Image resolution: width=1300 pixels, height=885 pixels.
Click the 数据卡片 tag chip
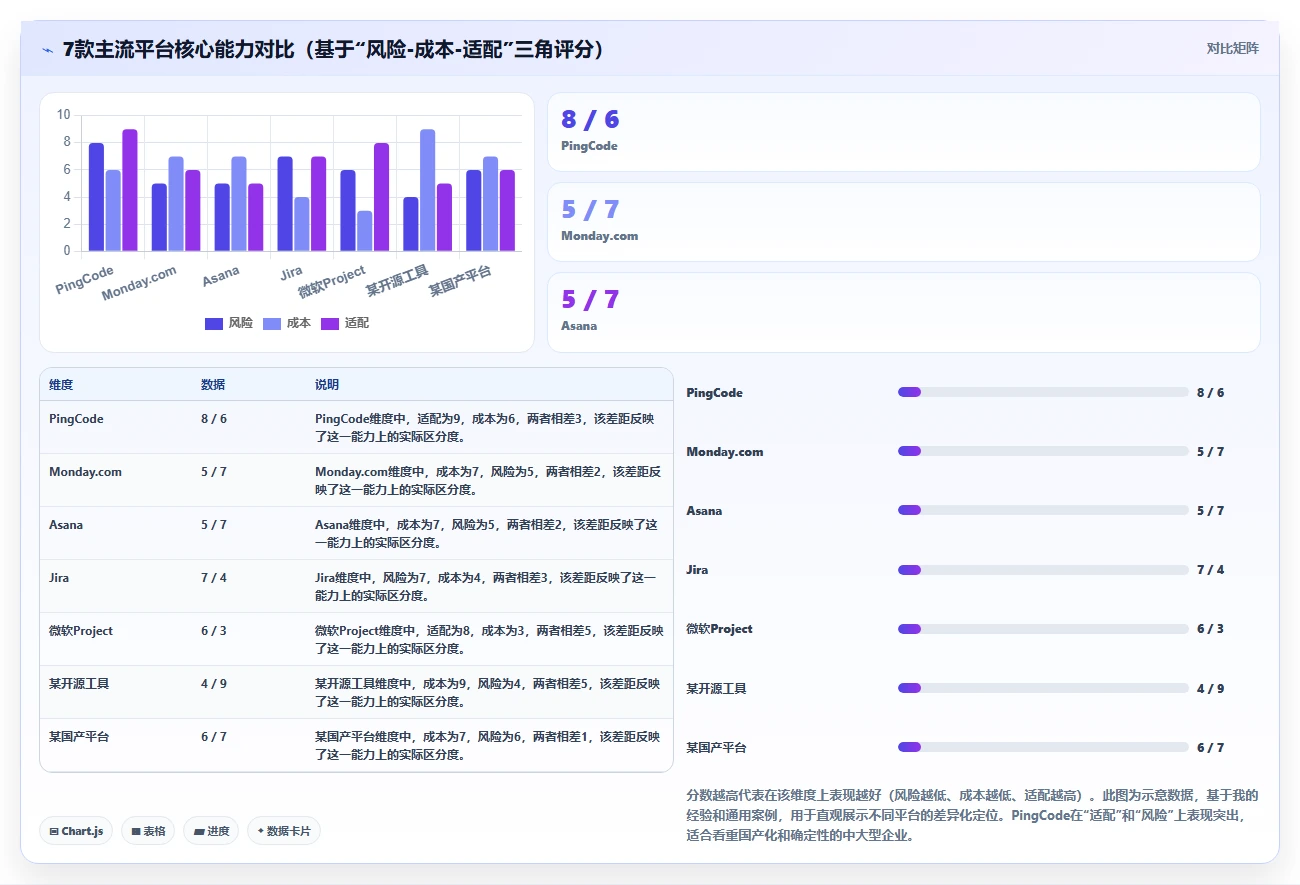pyautogui.click(x=284, y=831)
